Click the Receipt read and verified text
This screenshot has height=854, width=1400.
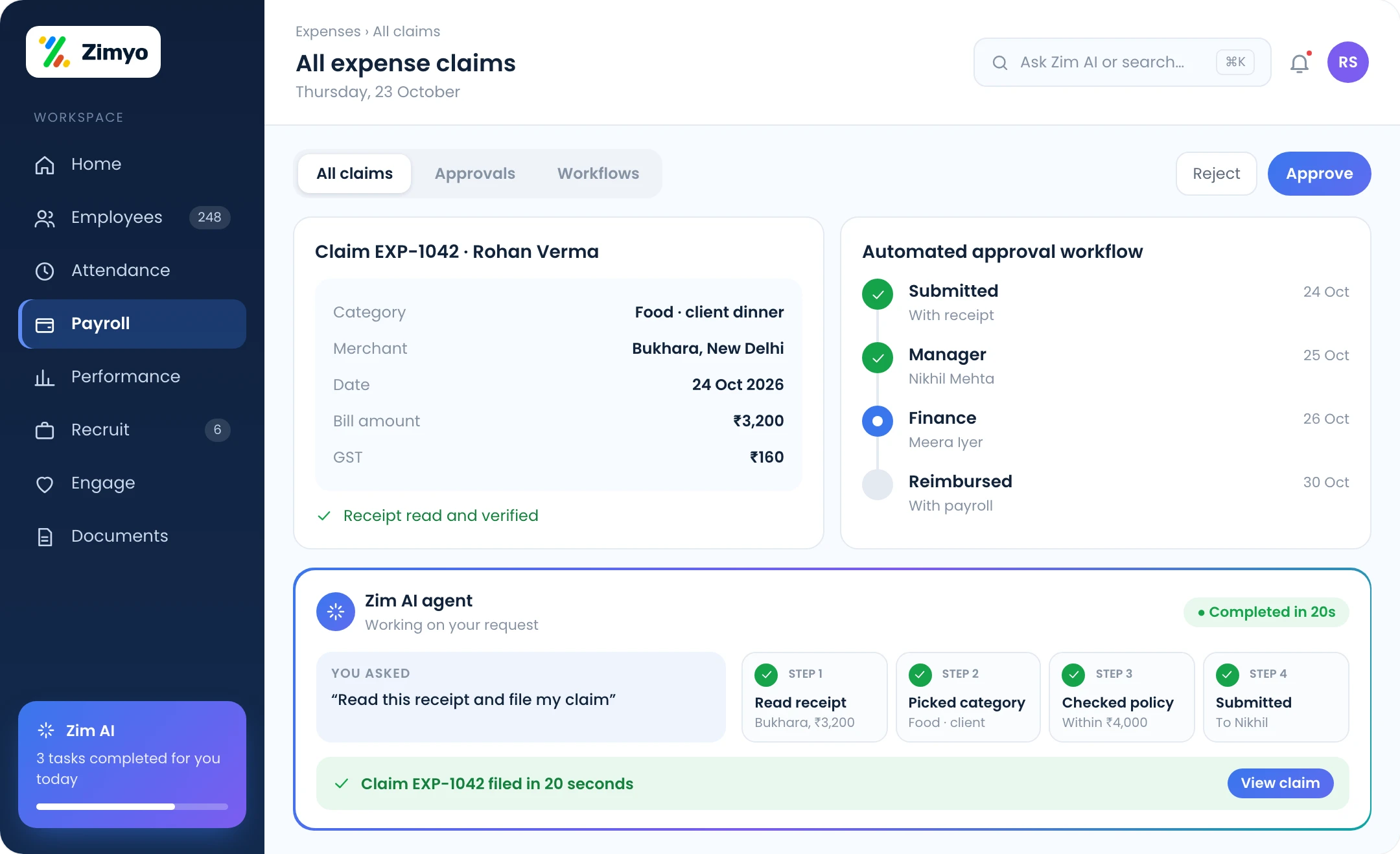pos(441,516)
